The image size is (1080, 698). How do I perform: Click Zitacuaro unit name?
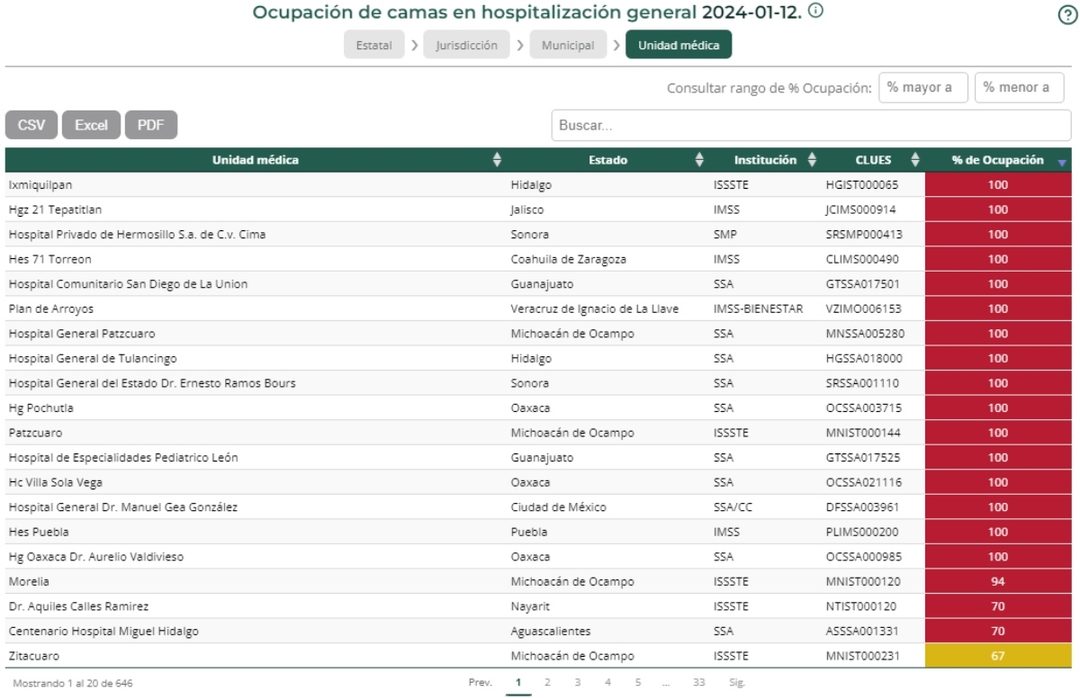pyautogui.click(x=34, y=656)
